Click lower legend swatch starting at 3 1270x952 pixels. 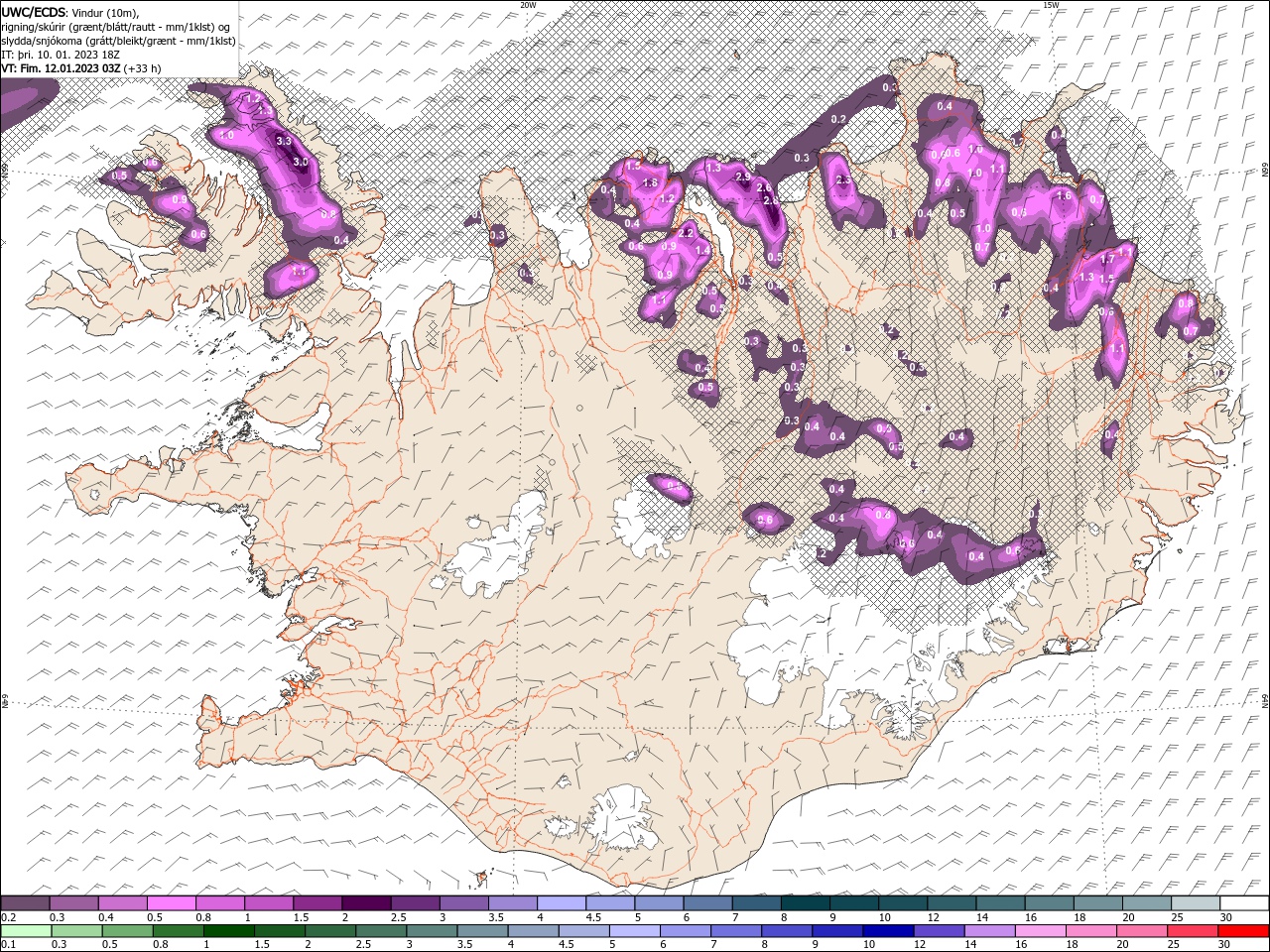(432, 931)
